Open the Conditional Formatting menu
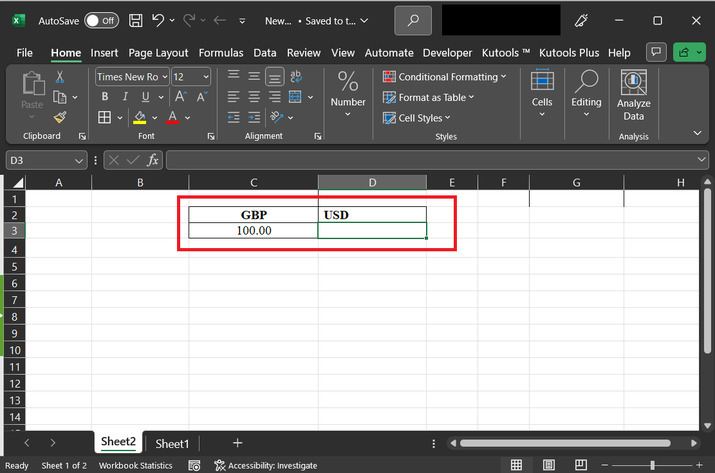Screen dimensions: 715x473 tap(445, 77)
